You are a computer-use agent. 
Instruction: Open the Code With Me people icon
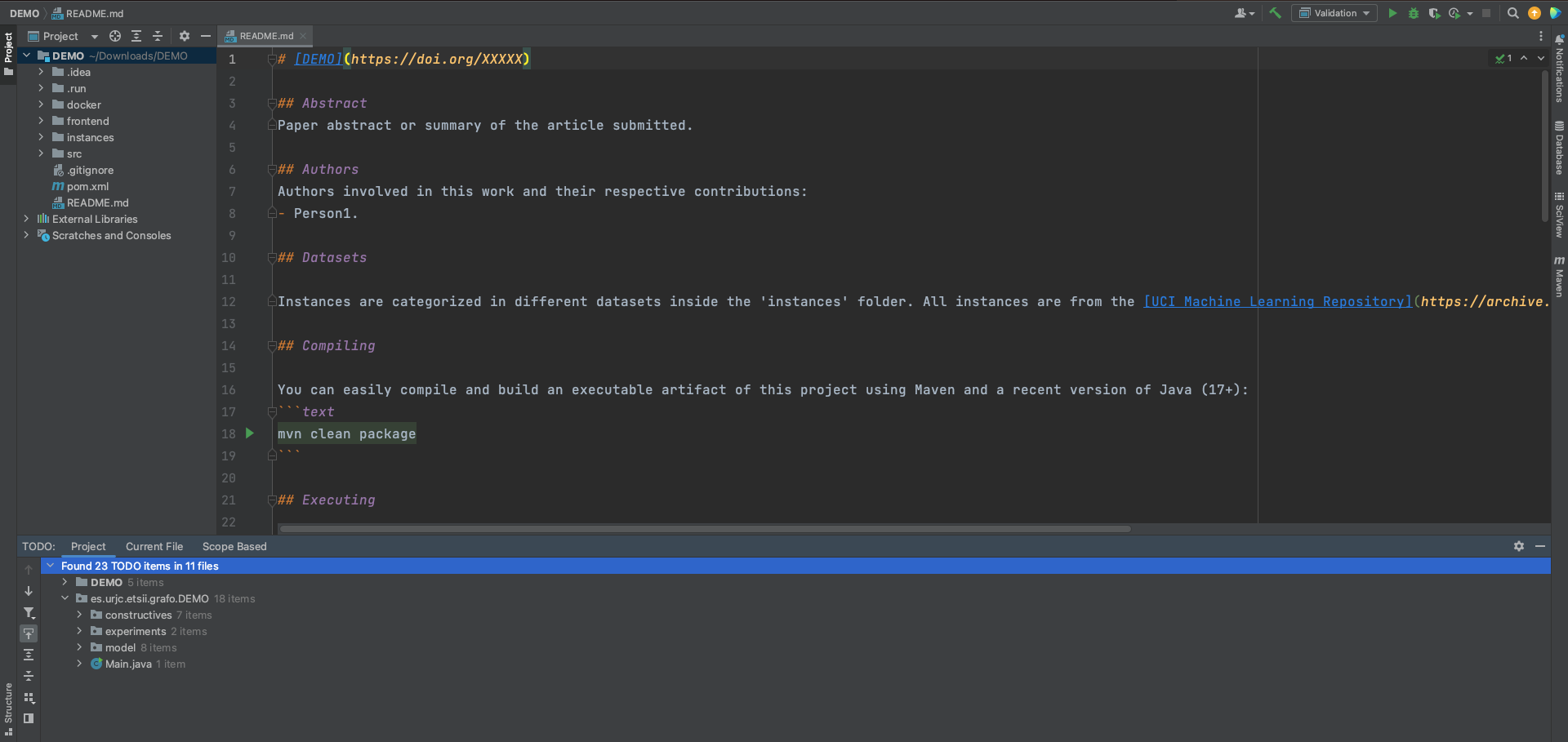[1244, 13]
